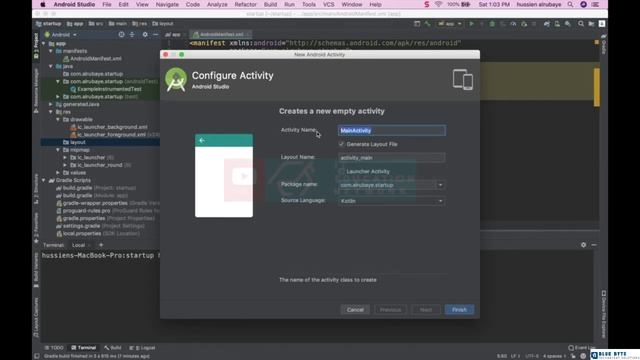Expand the generatedJava folder
This screenshot has height=360, width=640.
51,104
